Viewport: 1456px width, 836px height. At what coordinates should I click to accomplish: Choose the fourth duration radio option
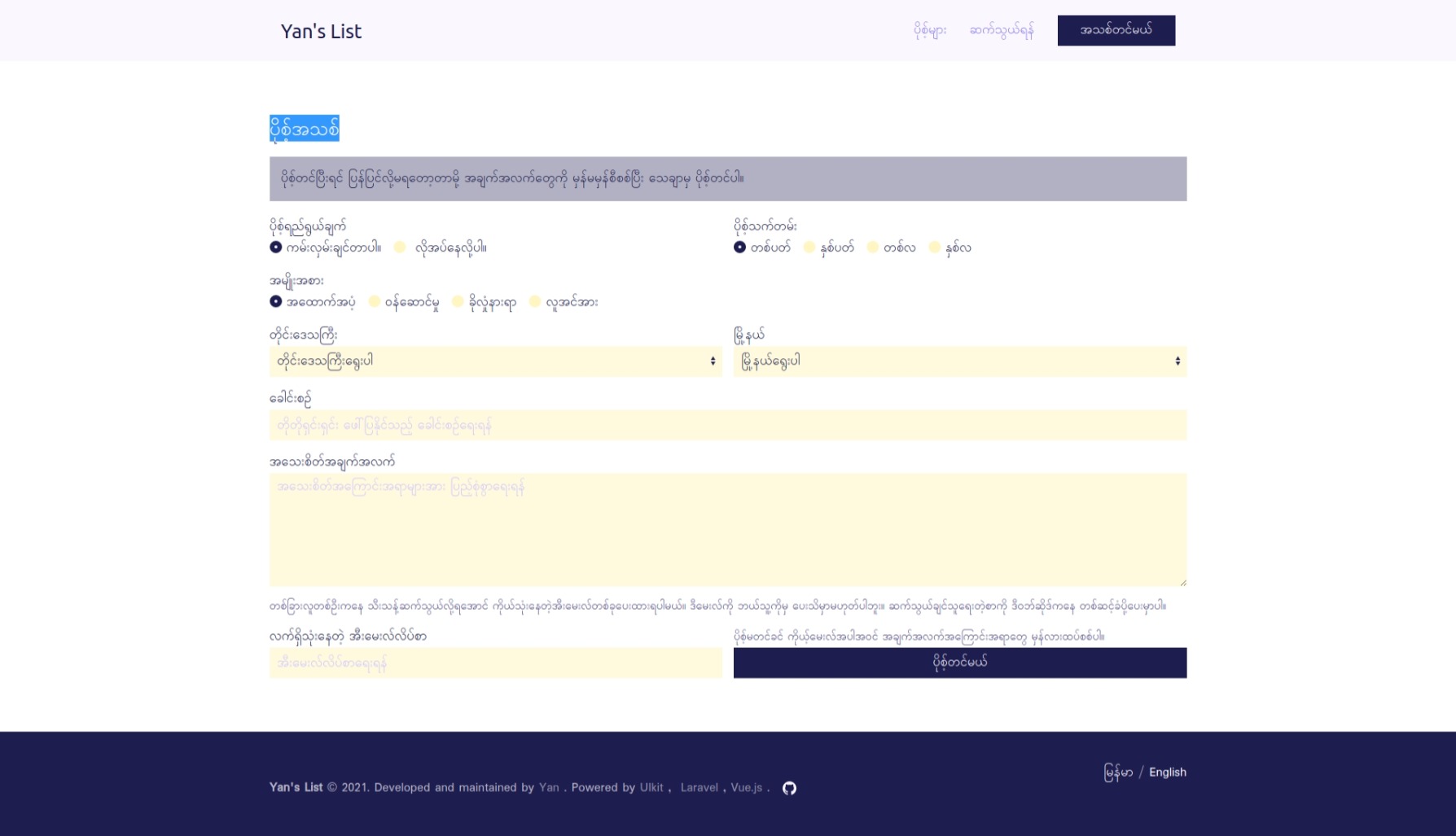pos(935,247)
